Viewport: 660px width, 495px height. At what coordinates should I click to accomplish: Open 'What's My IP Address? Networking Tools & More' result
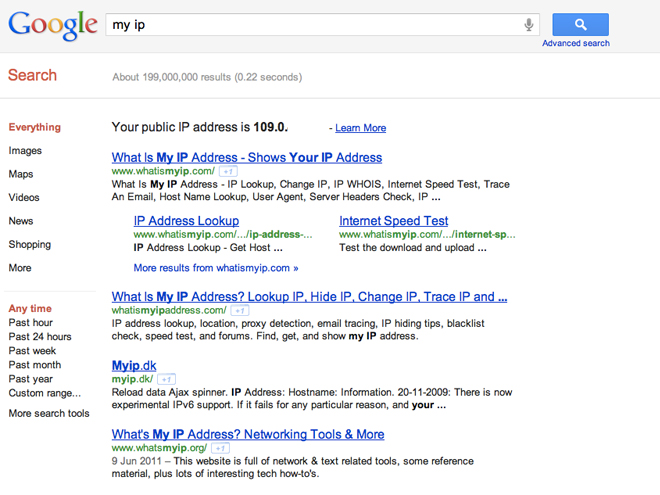point(248,434)
